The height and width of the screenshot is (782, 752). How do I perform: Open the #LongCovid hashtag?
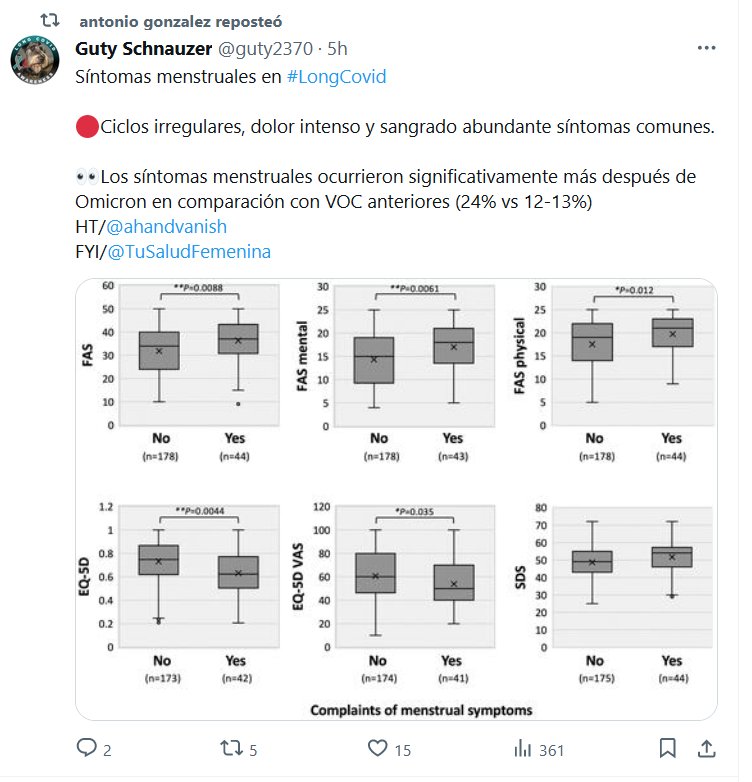pos(336,77)
